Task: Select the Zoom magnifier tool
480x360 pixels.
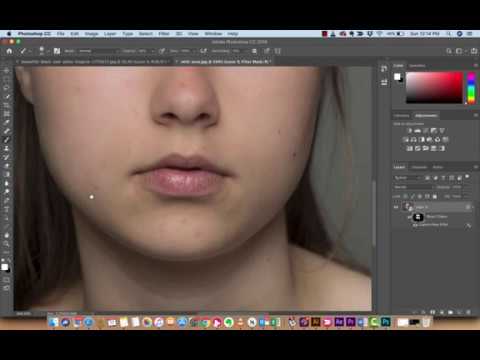Action: (x=6, y=244)
